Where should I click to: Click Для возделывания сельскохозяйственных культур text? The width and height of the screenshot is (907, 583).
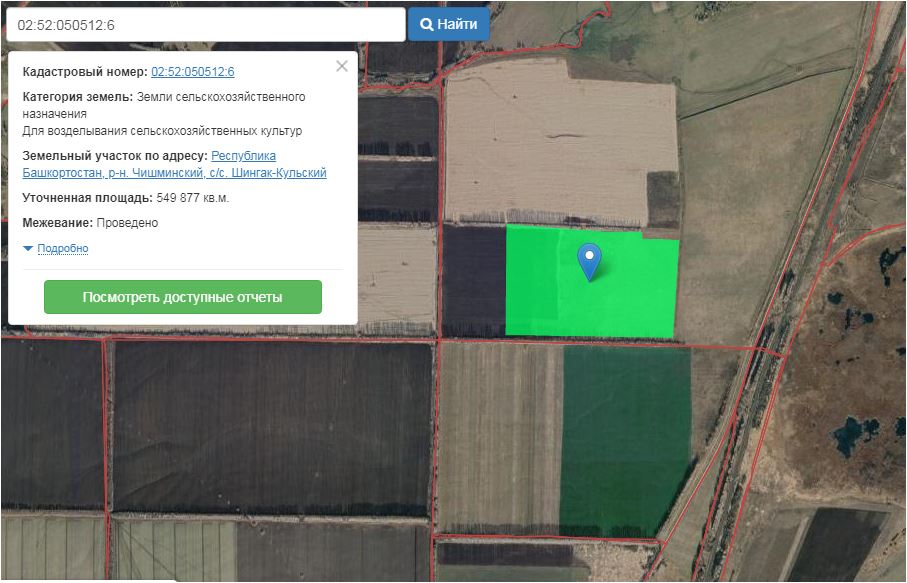pyautogui.click(x=162, y=131)
